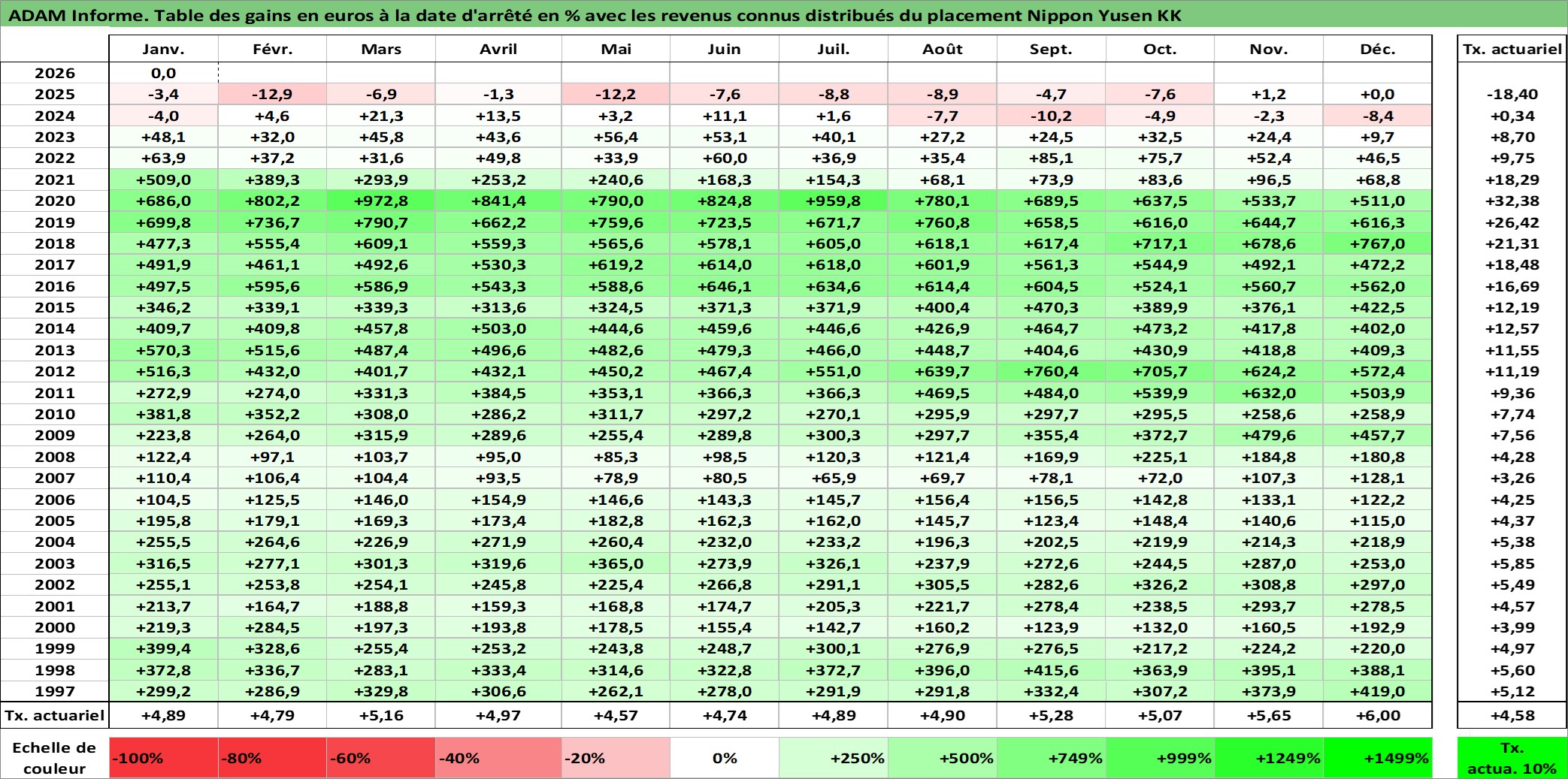Image resolution: width=1568 pixels, height=779 pixels.
Task: Select the +5,65 actuarial rate under Nov.
Action: (x=1269, y=715)
